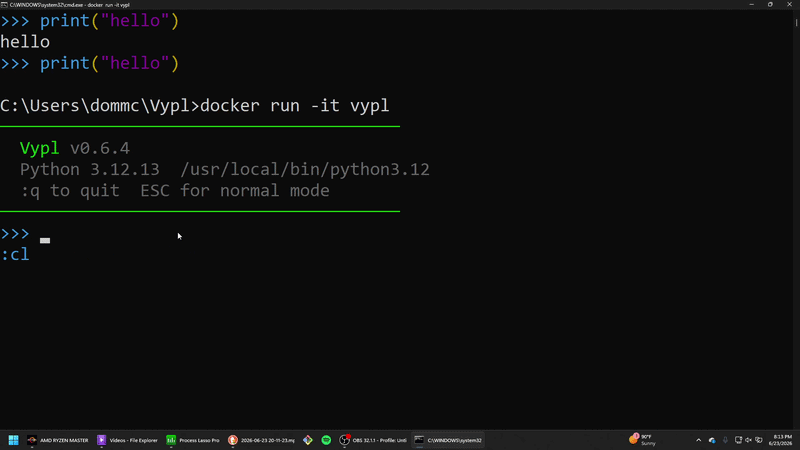This screenshot has height=450, width=800.
Task: Open Process Lasso Pro from taskbar
Action: 193,440
